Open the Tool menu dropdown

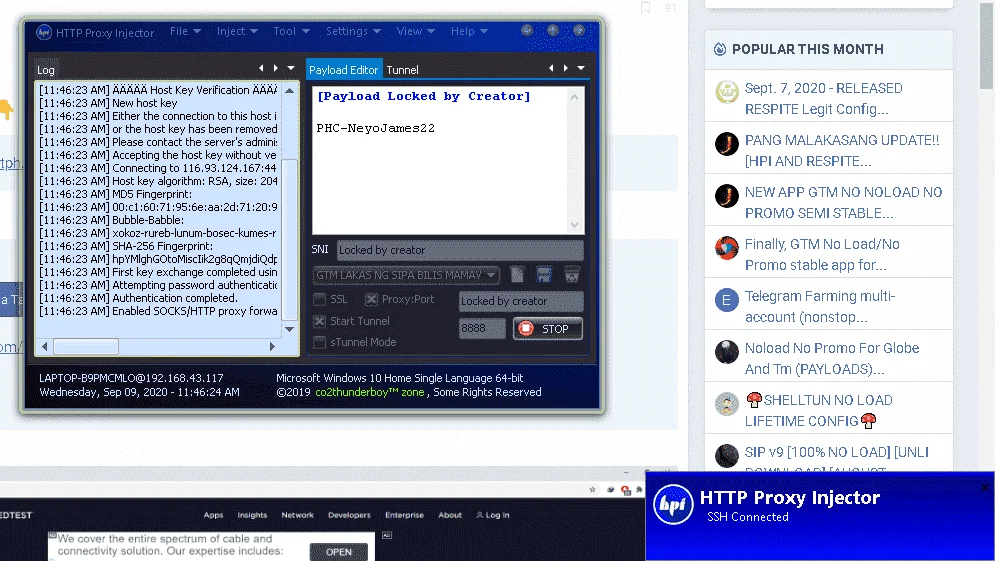click(291, 30)
